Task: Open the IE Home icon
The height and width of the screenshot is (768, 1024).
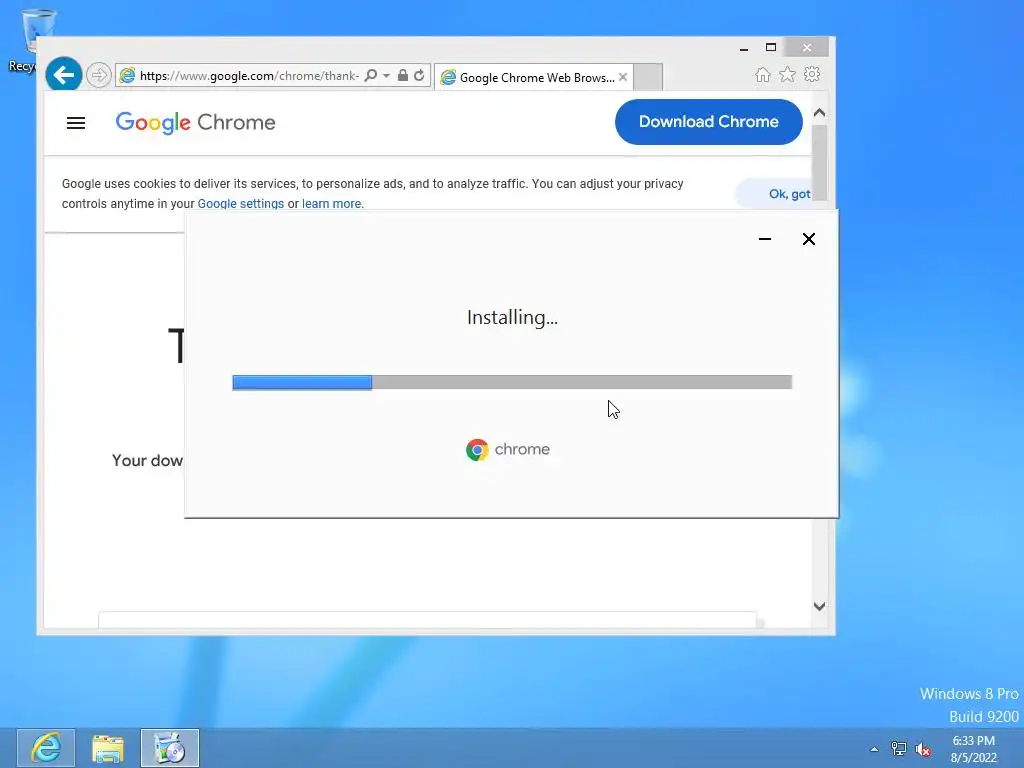Action: (x=762, y=75)
